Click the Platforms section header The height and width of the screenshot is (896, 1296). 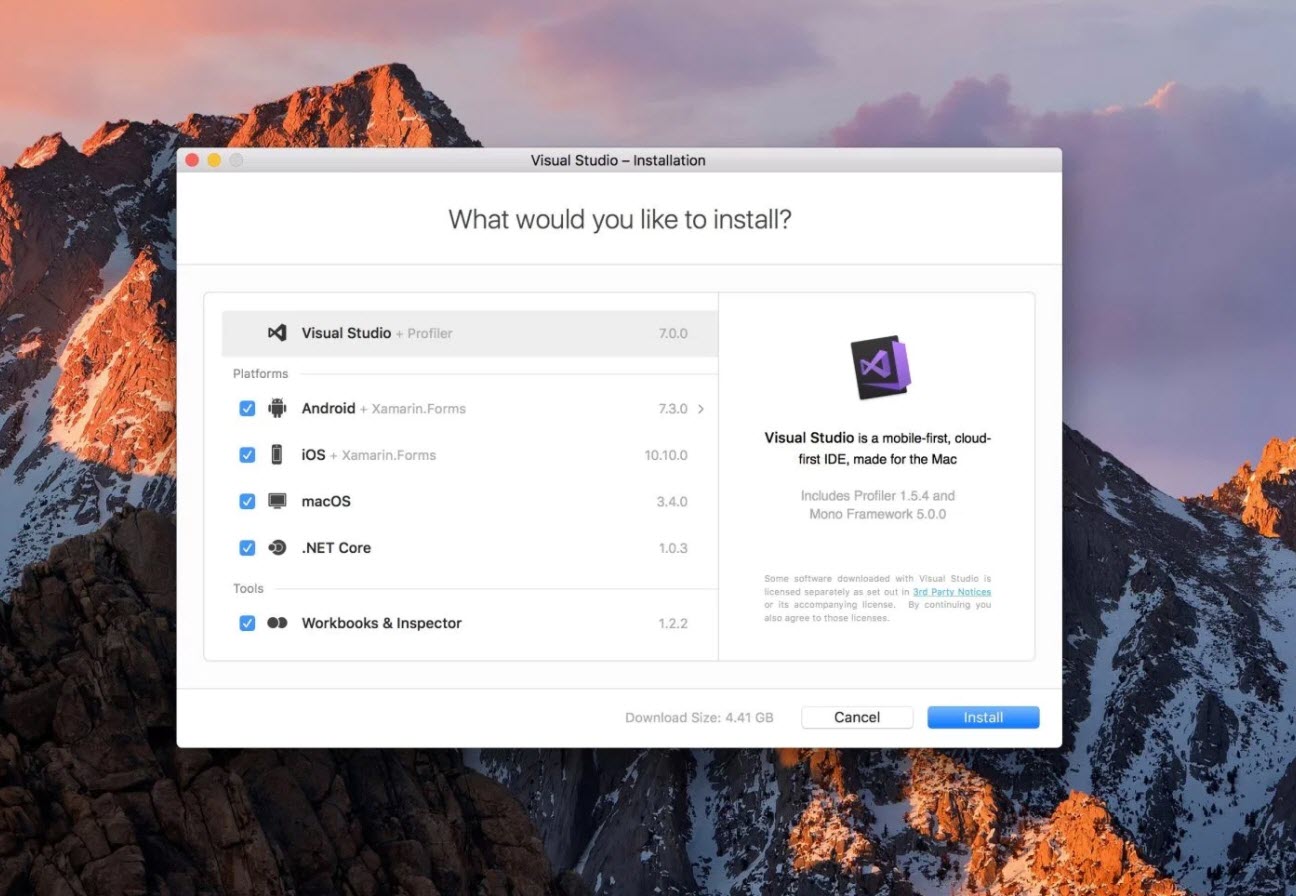click(260, 373)
